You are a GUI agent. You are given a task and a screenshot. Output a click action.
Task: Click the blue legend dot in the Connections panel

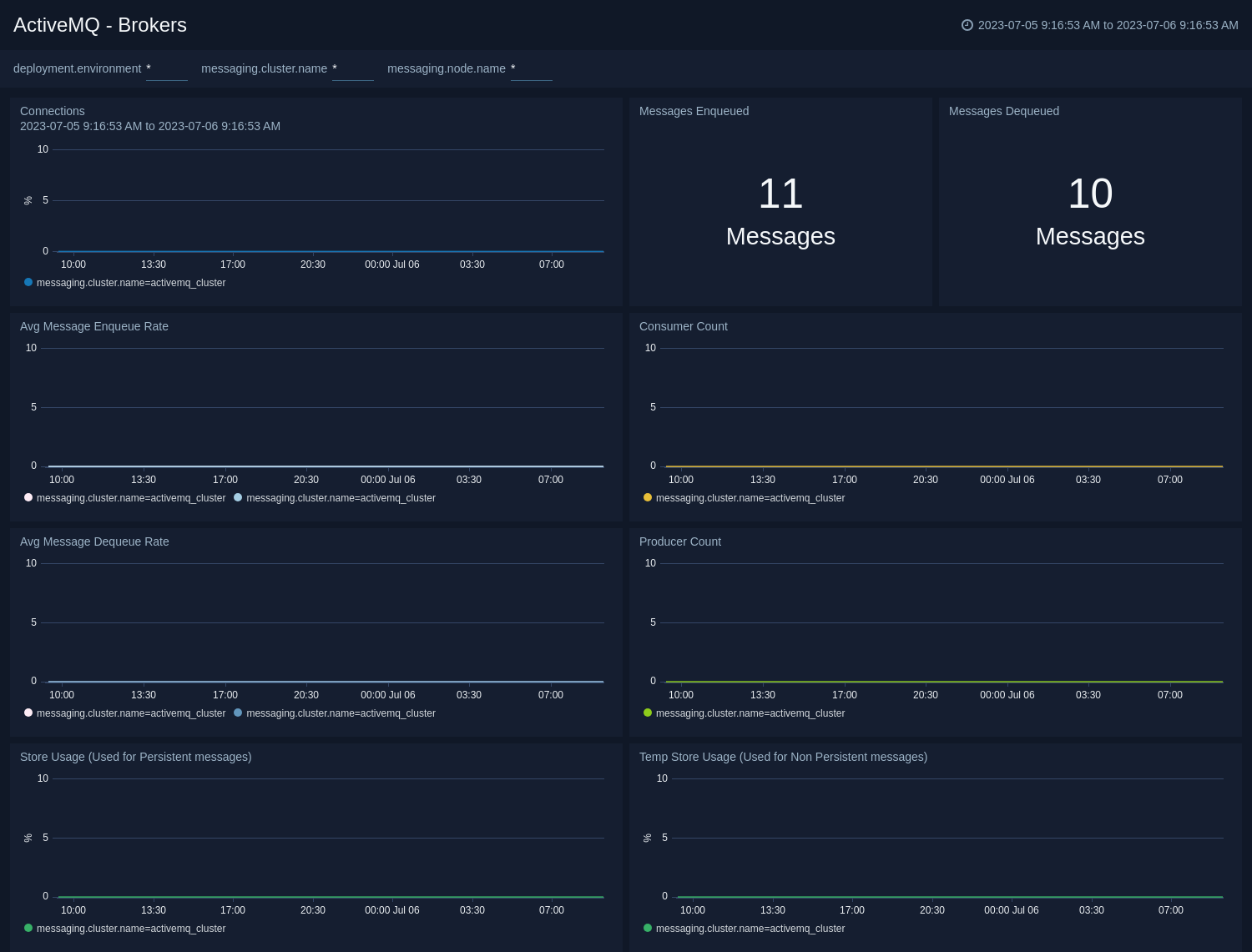pyautogui.click(x=28, y=282)
